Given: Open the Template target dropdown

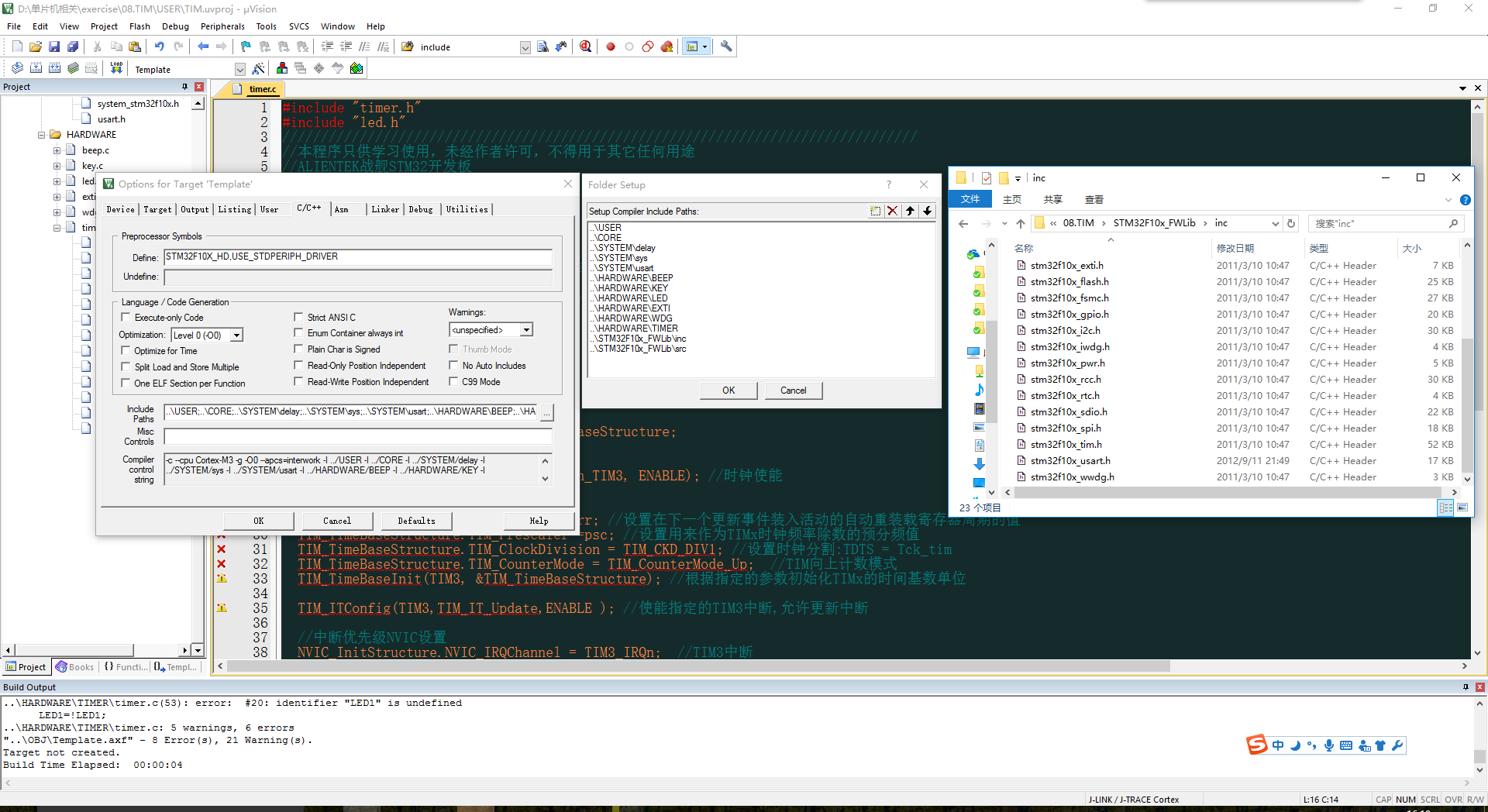Looking at the screenshot, I should pos(239,70).
